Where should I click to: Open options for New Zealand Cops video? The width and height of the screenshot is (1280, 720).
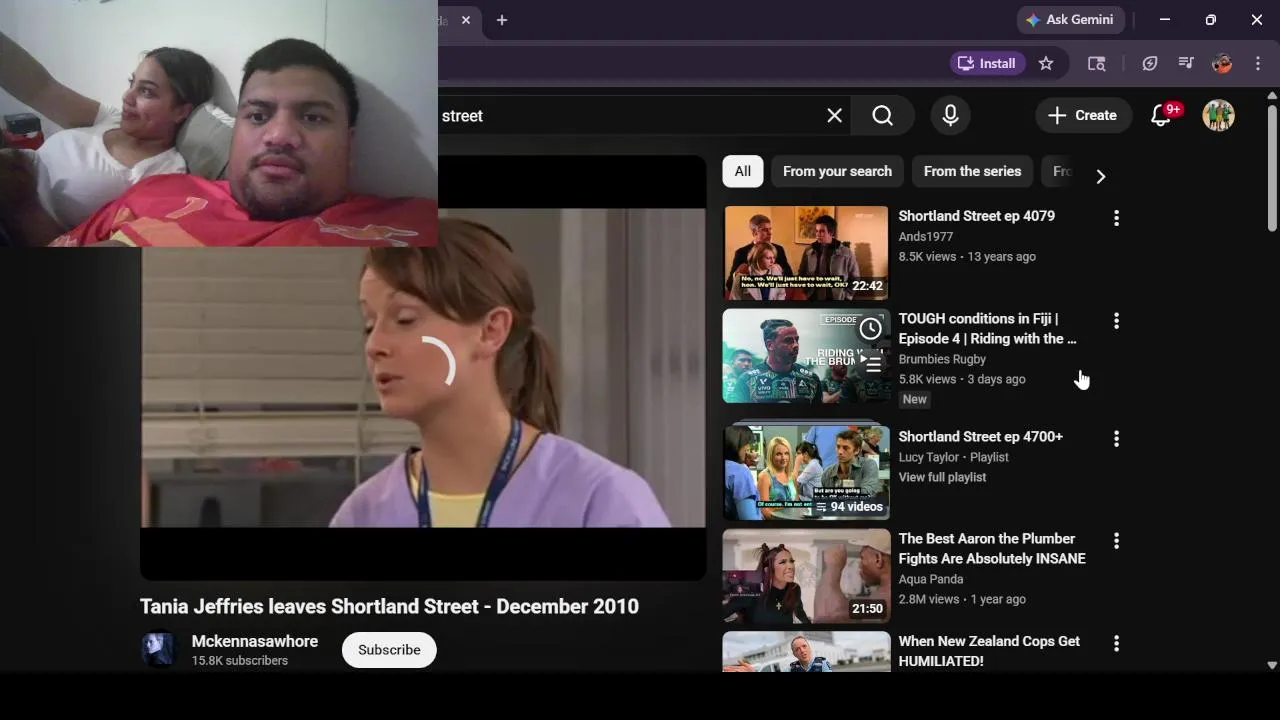[1116, 644]
